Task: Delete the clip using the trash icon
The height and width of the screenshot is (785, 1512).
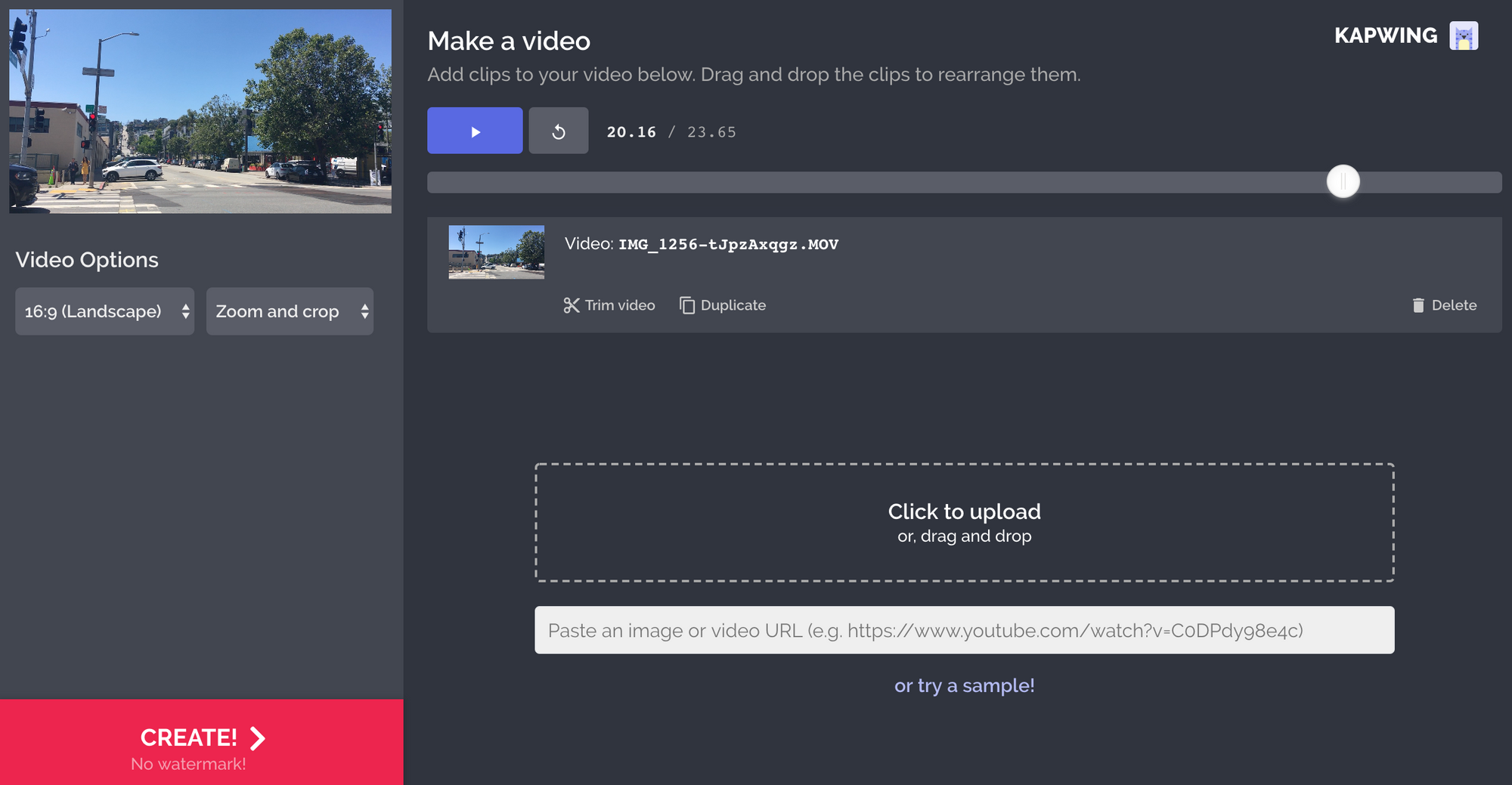Action: coord(1418,304)
